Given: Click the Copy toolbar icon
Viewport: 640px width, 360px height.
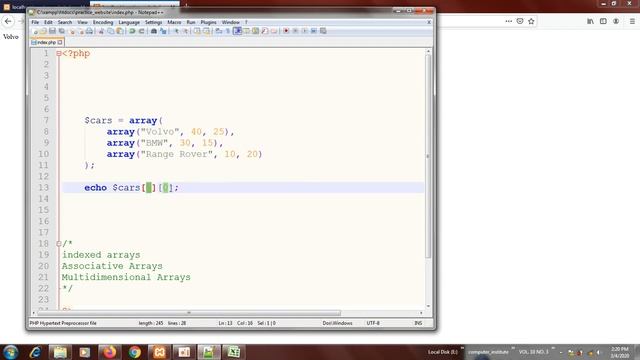Looking at the screenshot, I should (x=110, y=31).
